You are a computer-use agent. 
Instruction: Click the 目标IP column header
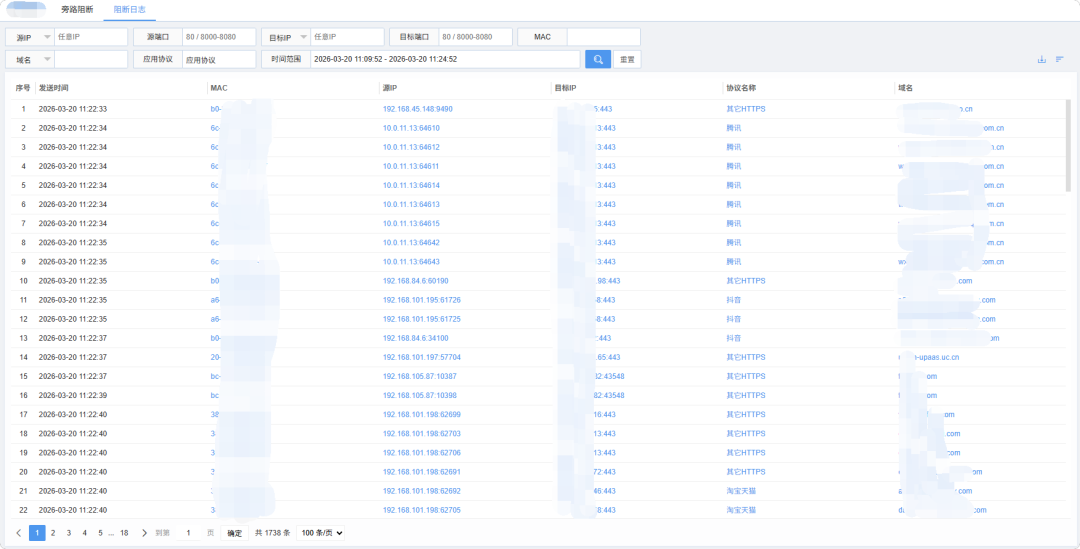coord(565,88)
